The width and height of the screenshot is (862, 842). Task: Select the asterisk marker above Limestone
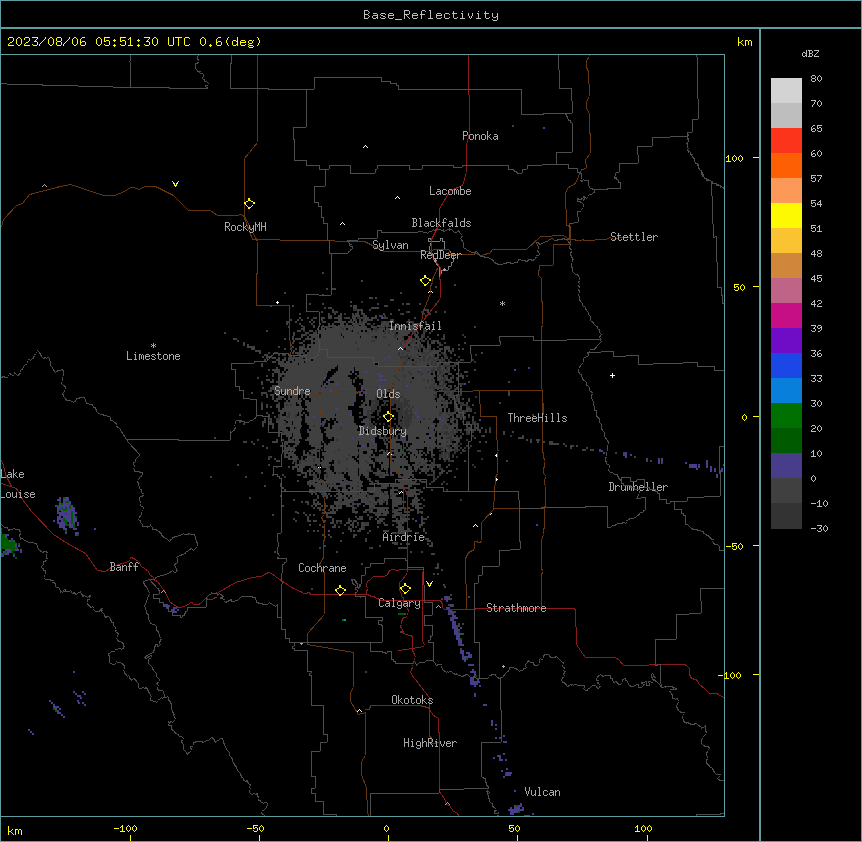[153, 346]
